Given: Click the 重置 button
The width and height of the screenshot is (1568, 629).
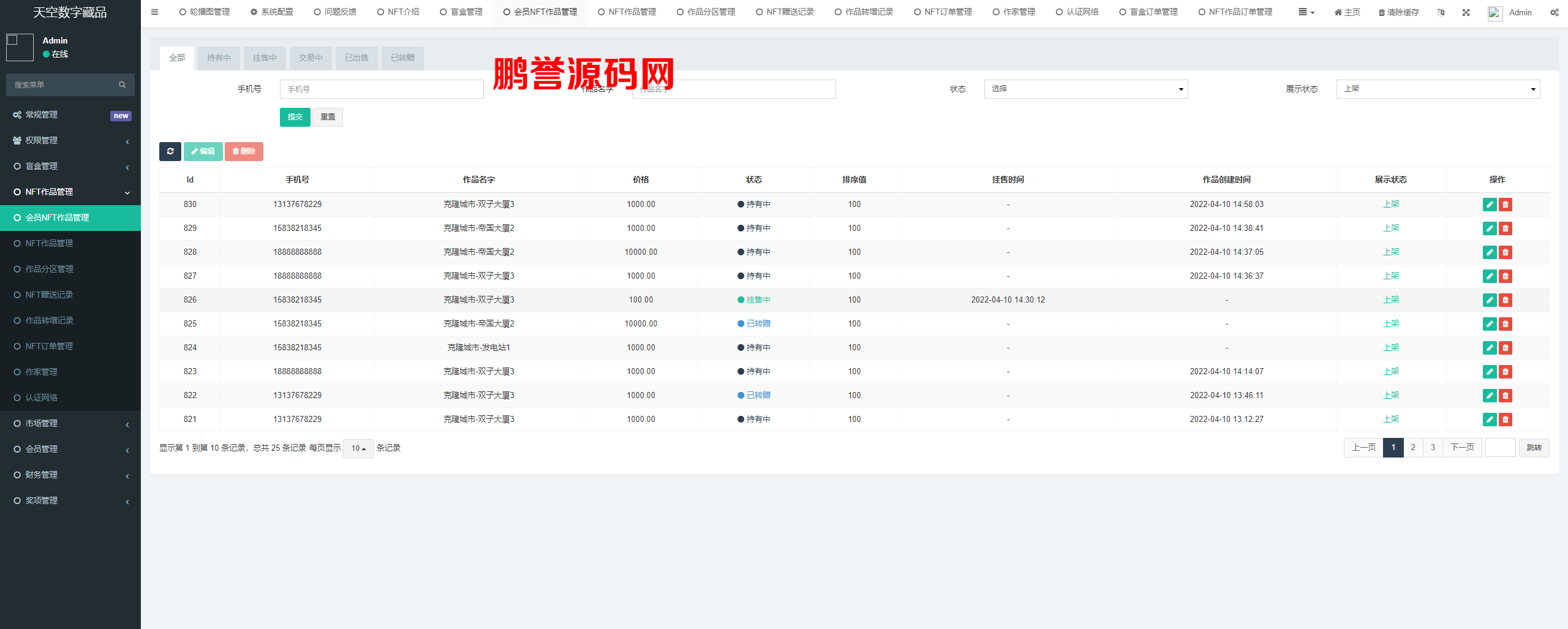Looking at the screenshot, I should pyautogui.click(x=328, y=117).
